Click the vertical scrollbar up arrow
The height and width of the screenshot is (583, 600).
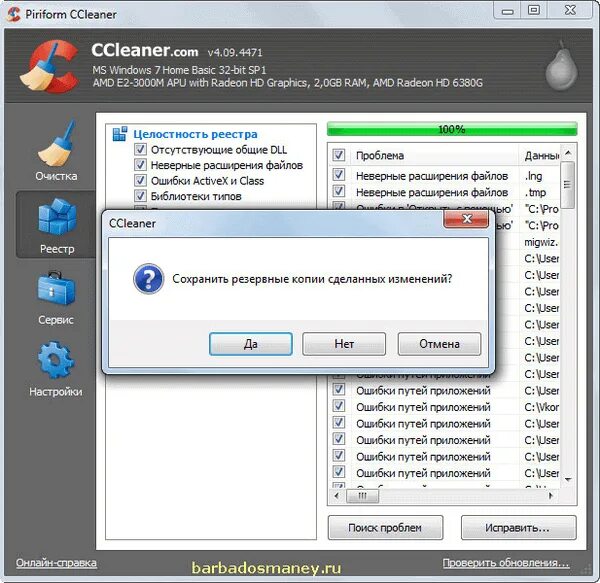pyautogui.click(x=568, y=153)
